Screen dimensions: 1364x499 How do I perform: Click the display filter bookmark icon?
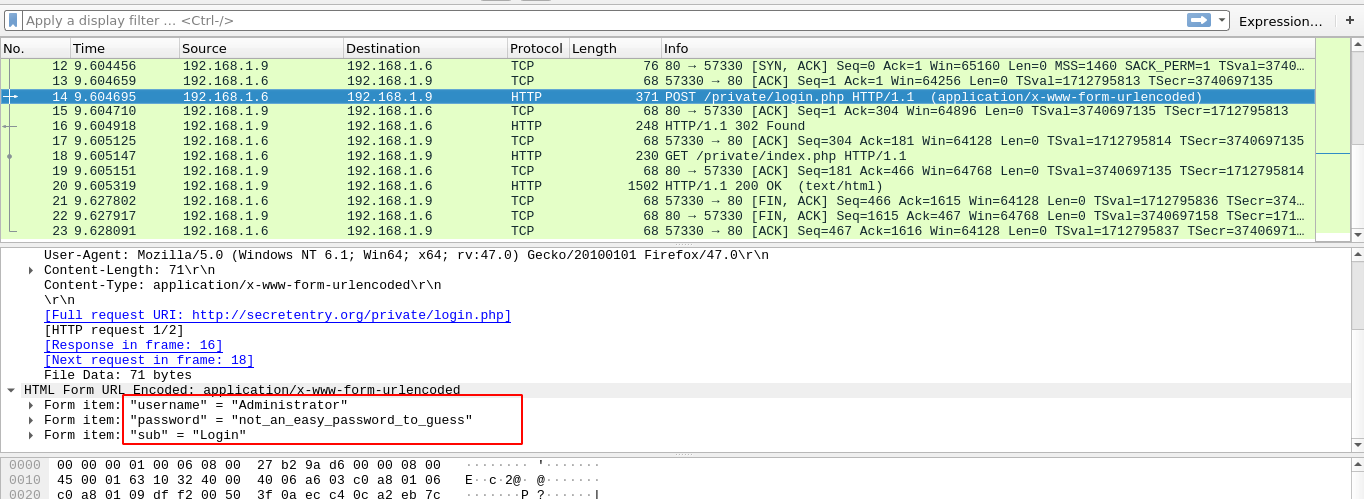point(13,20)
